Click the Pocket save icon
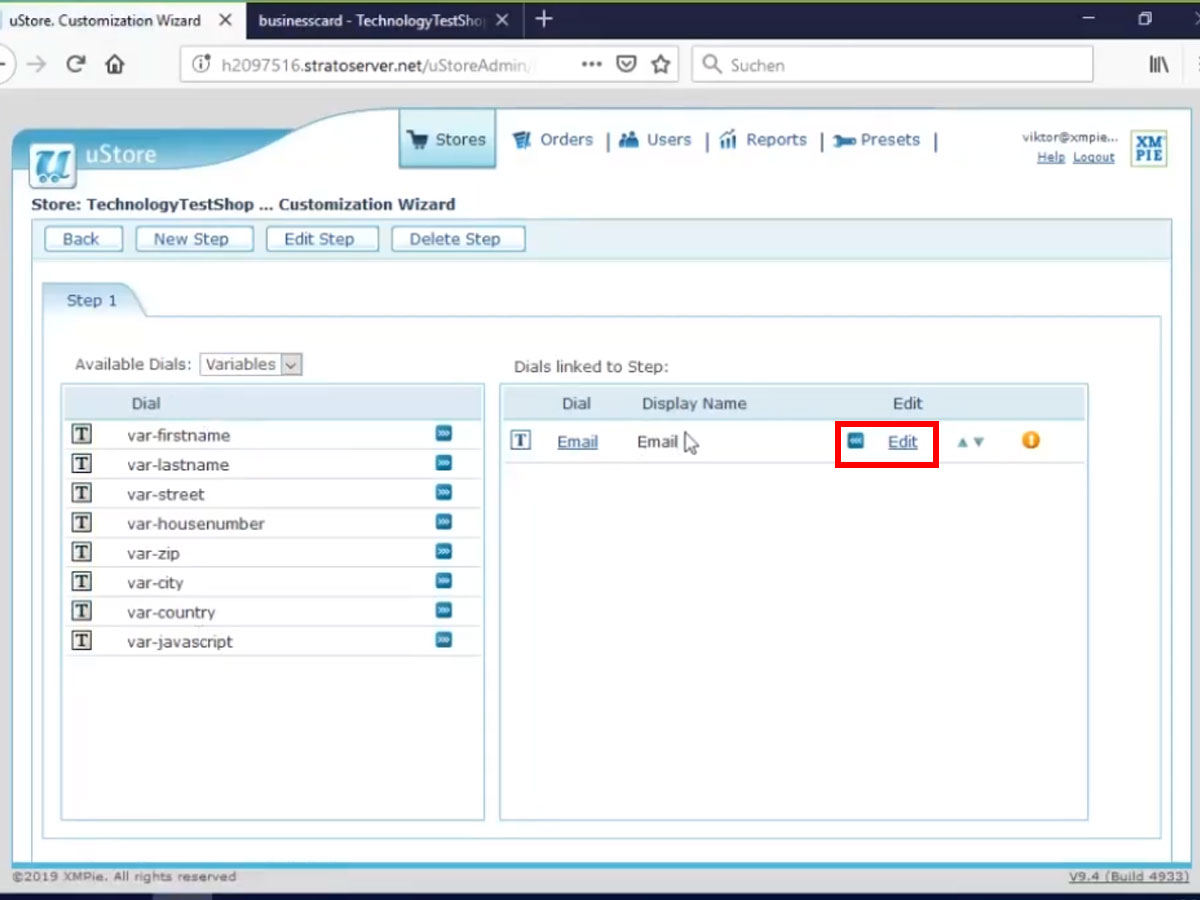Image resolution: width=1200 pixels, height=900 pixels. tap(626, 65)
